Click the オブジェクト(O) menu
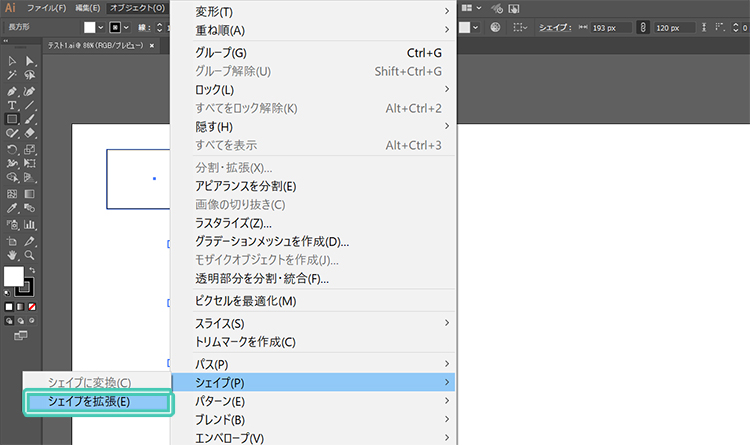 point(137,8)
